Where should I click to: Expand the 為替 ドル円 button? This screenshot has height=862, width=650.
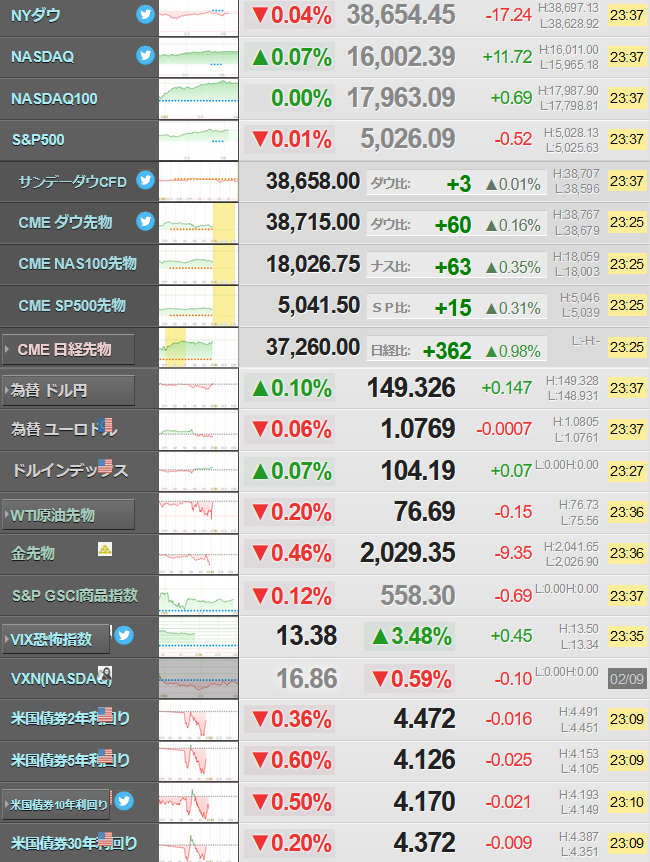pyautogui.click(x=69, y=391)
